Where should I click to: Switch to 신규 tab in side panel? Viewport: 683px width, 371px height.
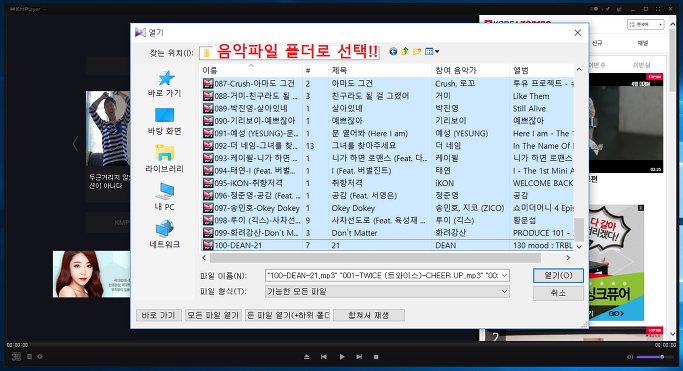click(x=597, y=43)
